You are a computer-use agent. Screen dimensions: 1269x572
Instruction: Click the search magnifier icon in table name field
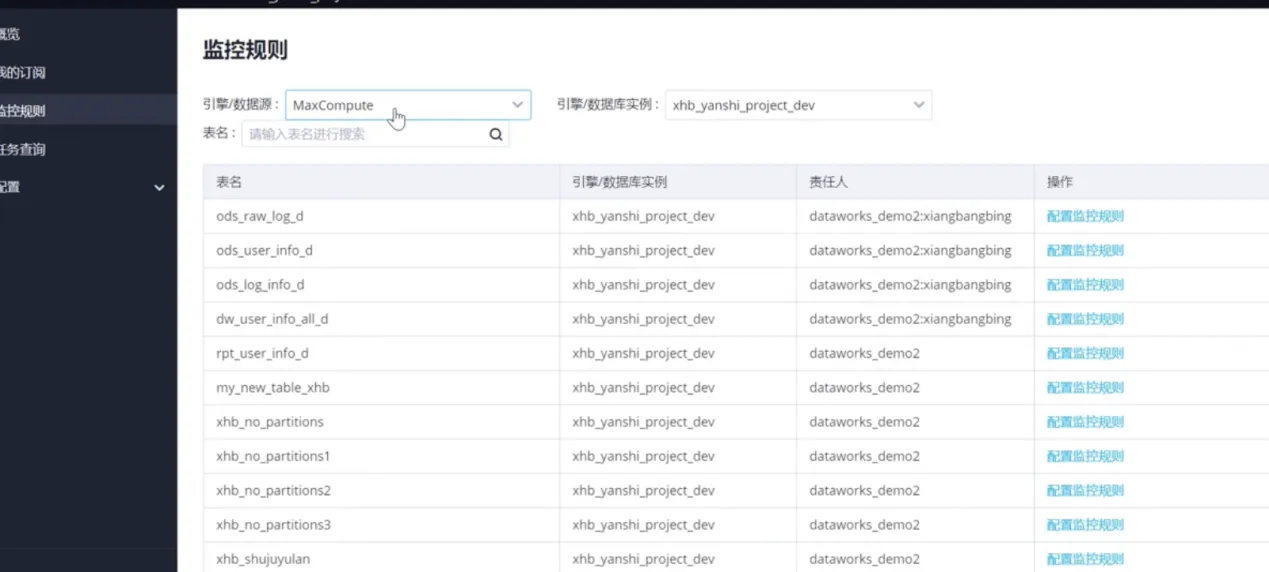[495, 134]
